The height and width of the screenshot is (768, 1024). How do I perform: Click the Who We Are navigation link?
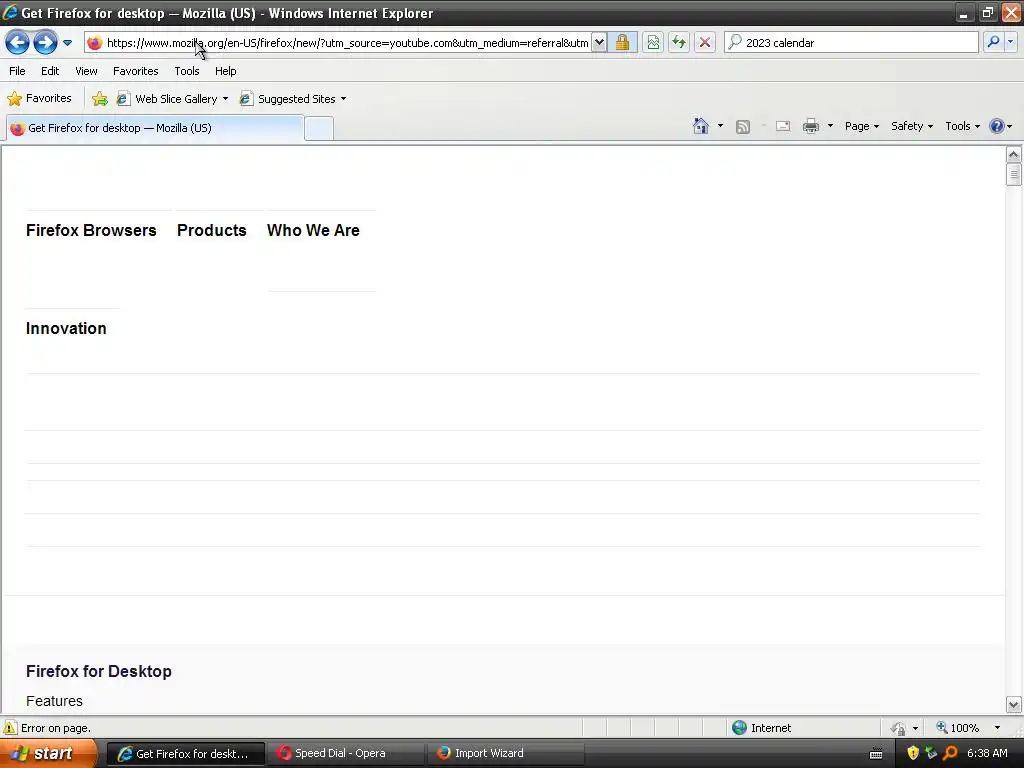tap(313, 231)
